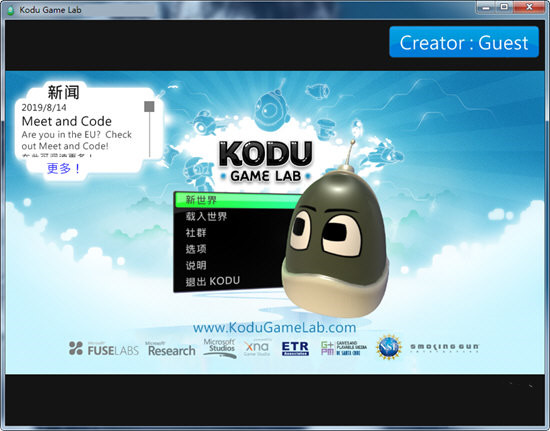Click the XNA Game Studio logo
The height and width of the screenshot is (431, 550).
[257, 348]
